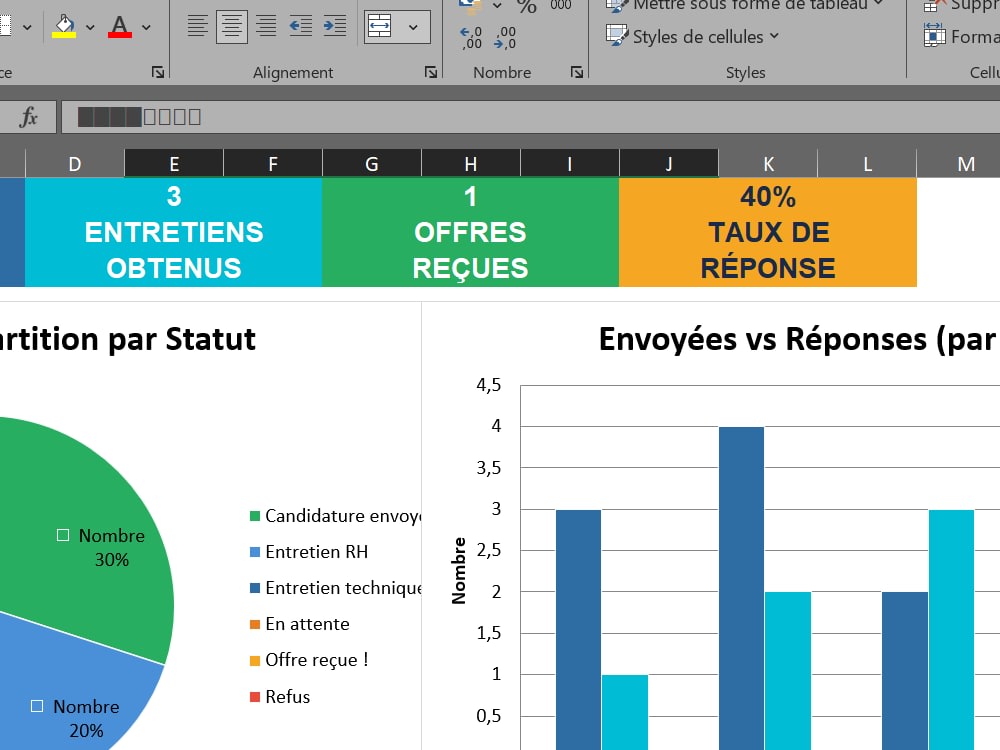The width and height of the screenshot is (1000, 750).
Task: Click the Nombre vertical axis title
Action: point(459,571)
